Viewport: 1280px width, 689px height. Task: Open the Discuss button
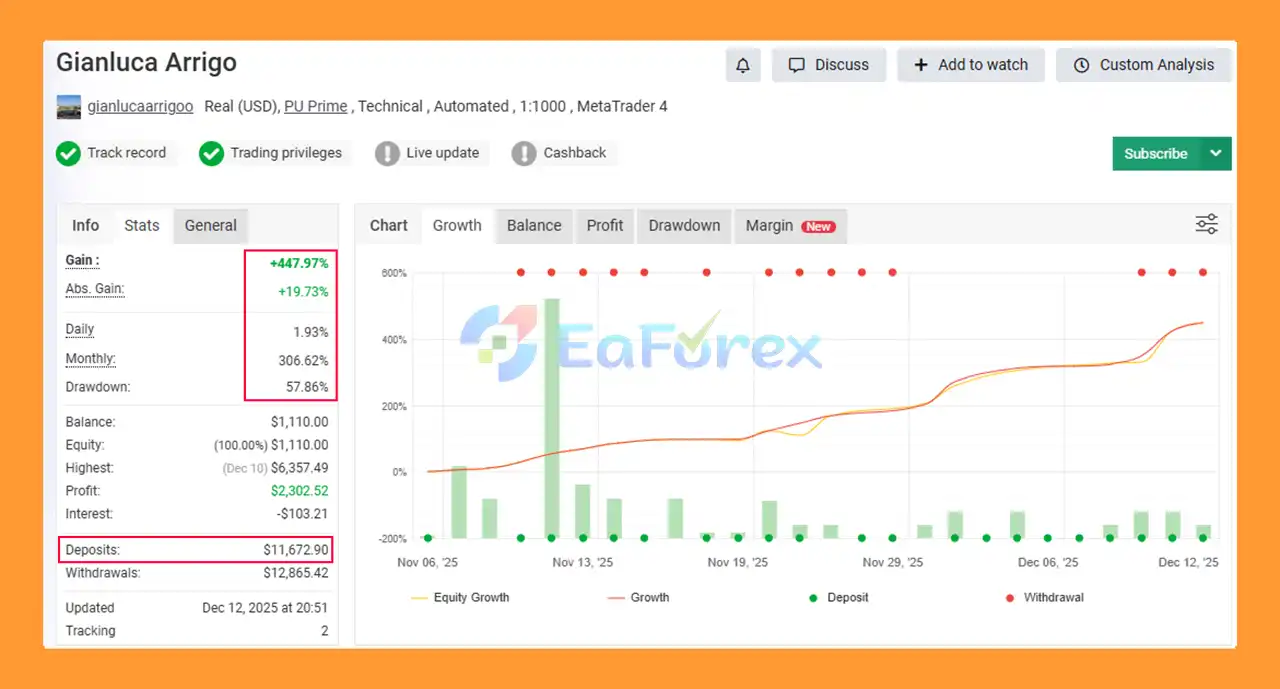click(x=829, y=65)
